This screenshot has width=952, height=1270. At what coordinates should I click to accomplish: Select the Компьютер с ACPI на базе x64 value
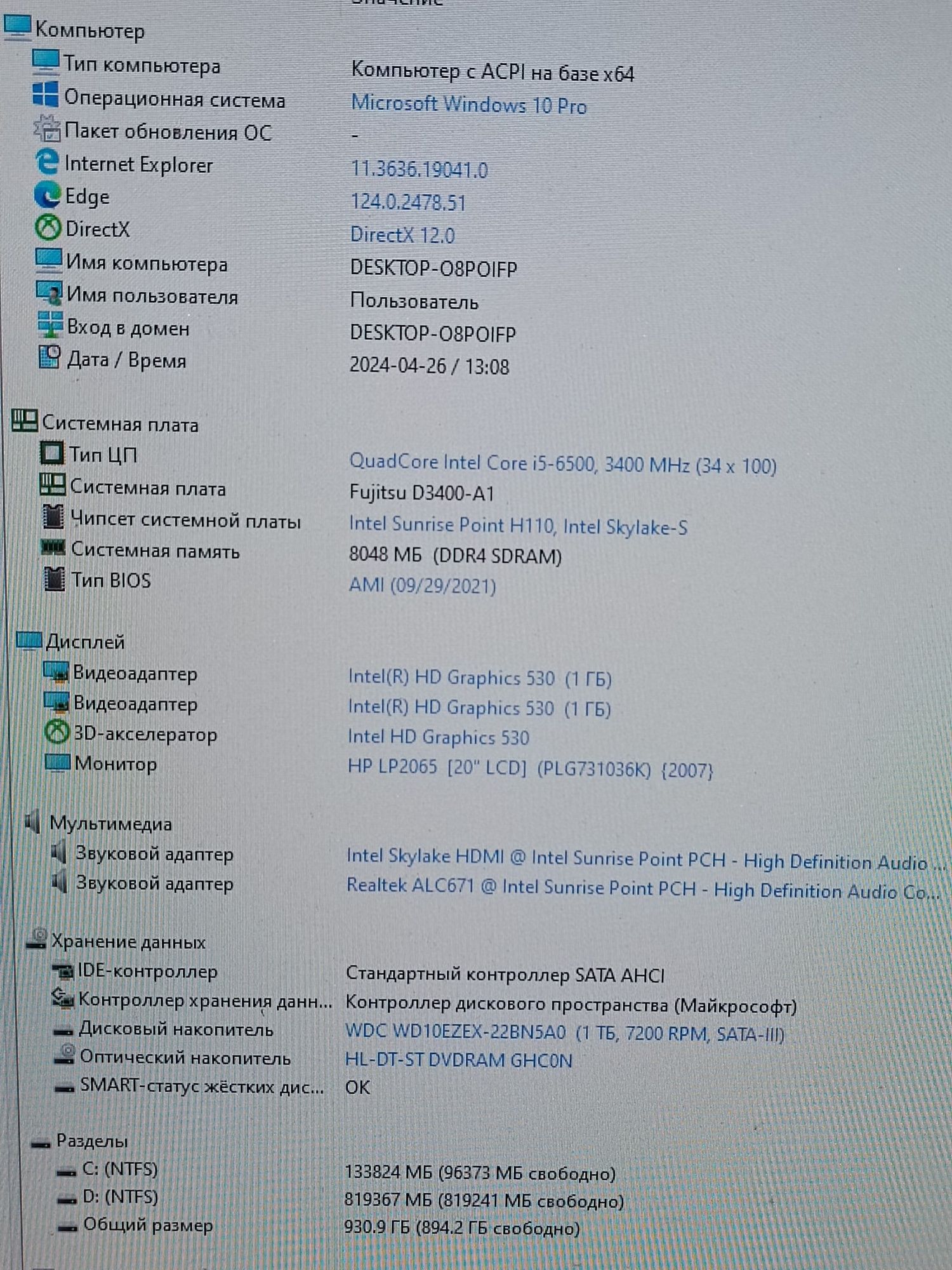(493, 72)
